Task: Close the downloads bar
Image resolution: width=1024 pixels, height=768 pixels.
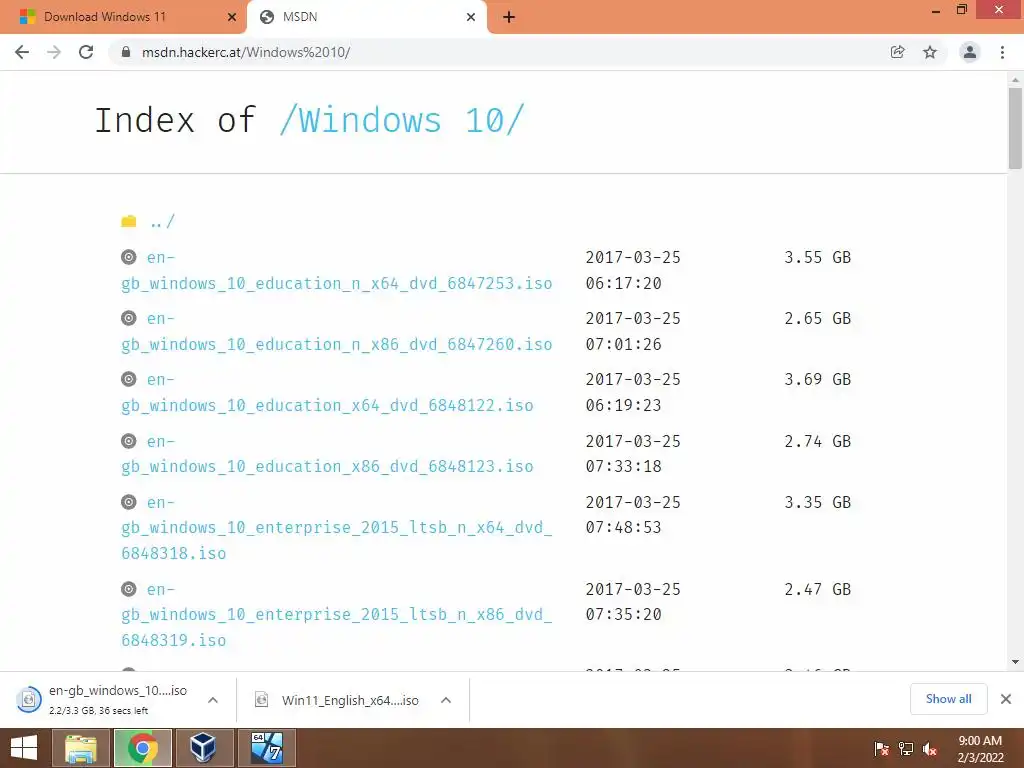Action: [1006, 699]
